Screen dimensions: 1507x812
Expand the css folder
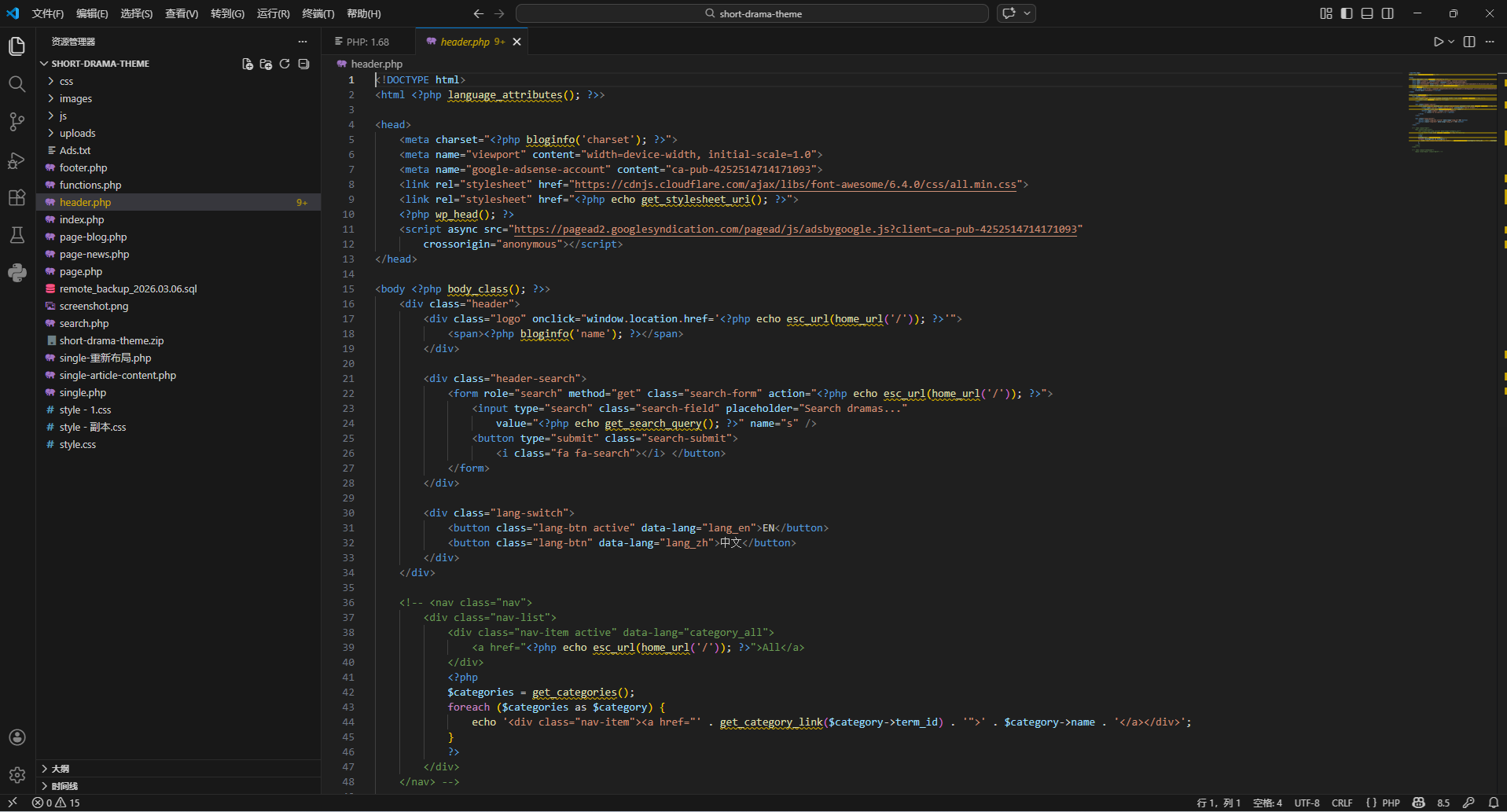(66, 81)
